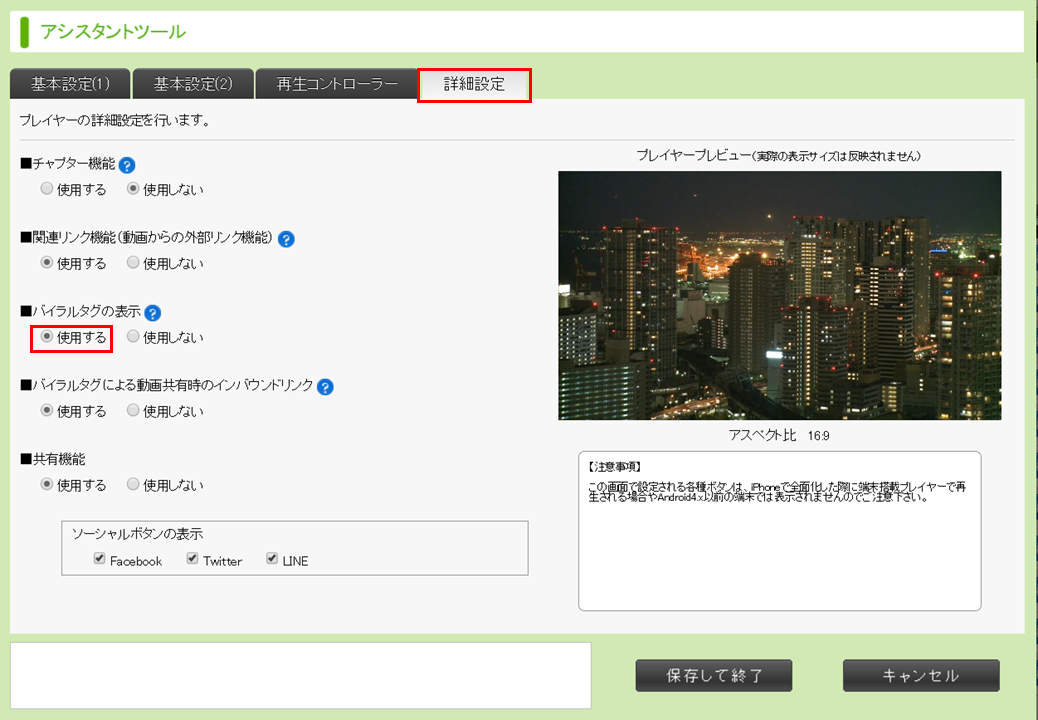Select the 詳細設定 tab
The width and height of the screenshot is (1038, 720).
point(474,84)
